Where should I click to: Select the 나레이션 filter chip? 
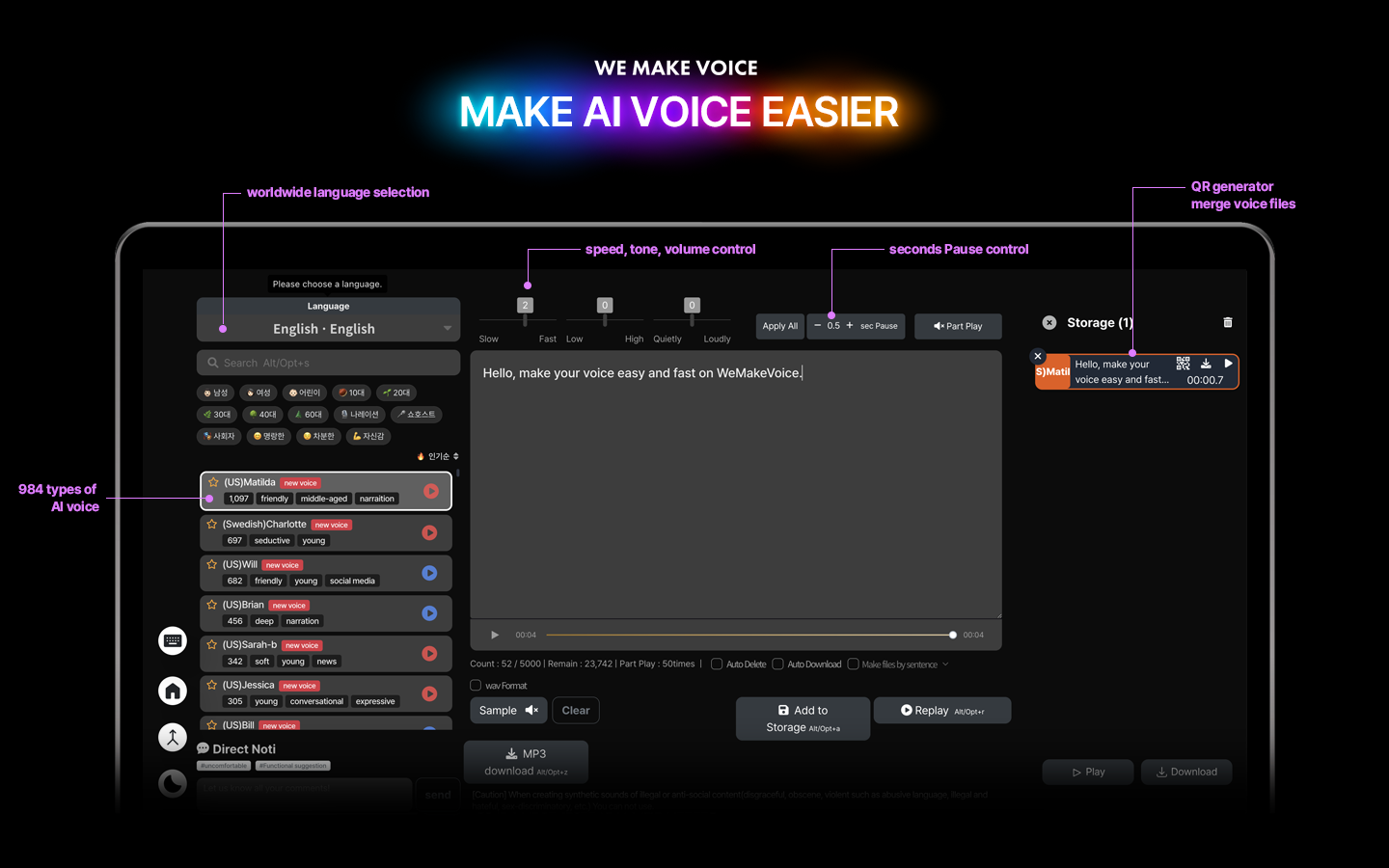tap(360, 415)
